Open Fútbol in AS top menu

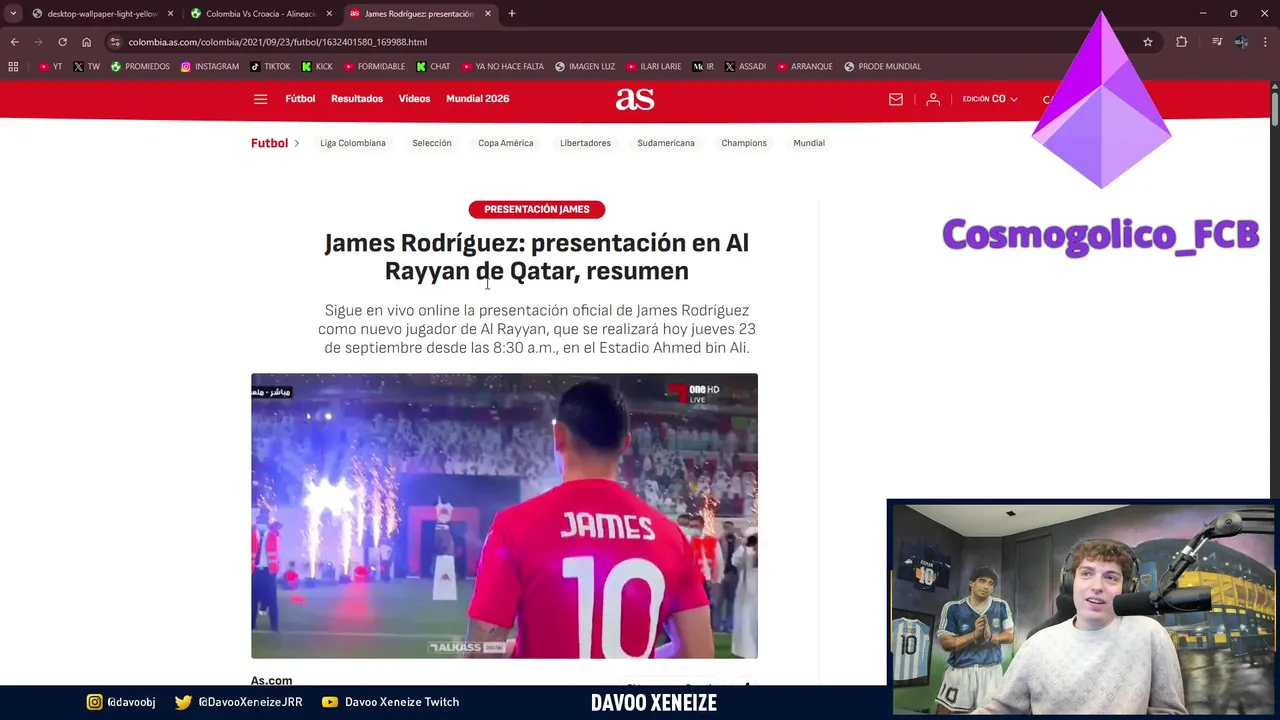[300, 99]
